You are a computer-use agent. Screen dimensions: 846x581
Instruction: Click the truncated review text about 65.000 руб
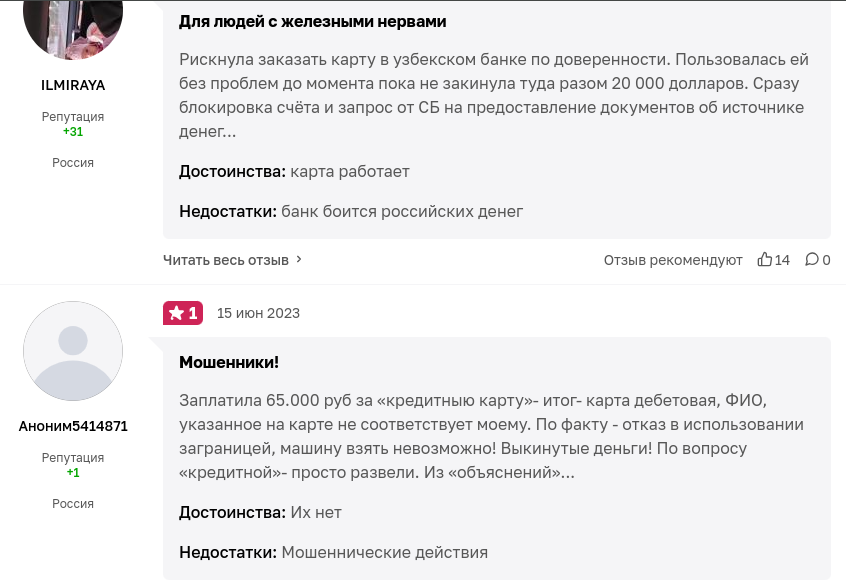pos(491,436)
